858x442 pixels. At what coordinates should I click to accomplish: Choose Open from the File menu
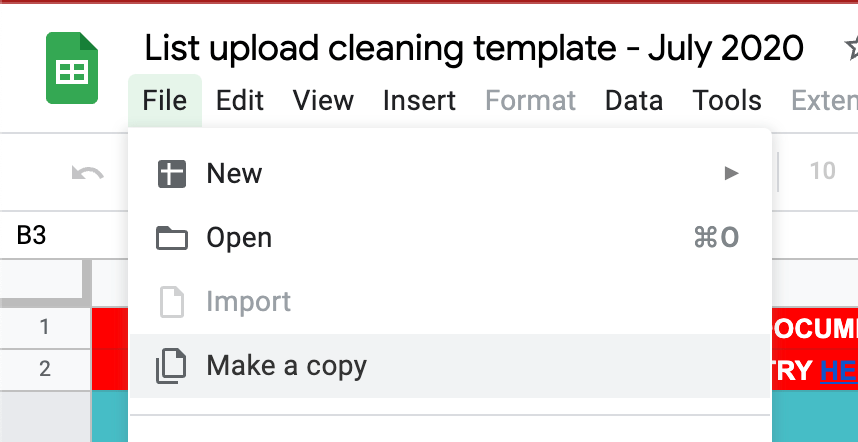coord(239,238)
